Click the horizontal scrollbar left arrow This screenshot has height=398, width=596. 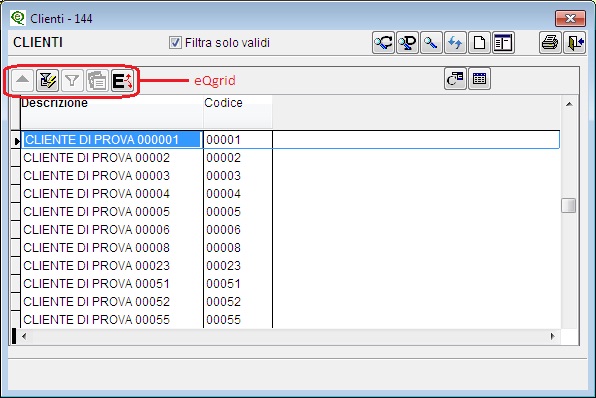(x=24, y=336)
